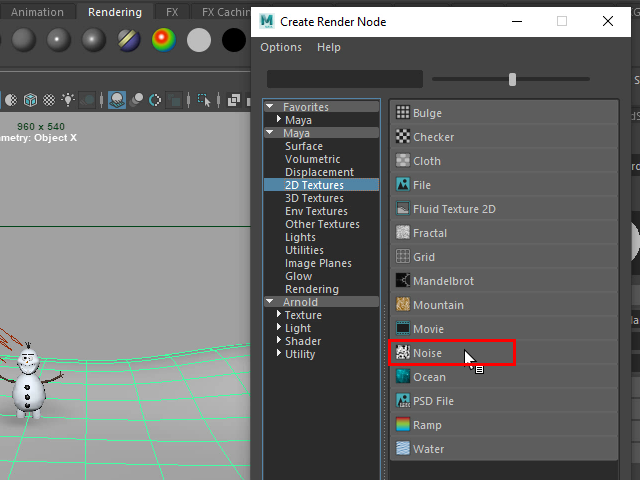Click the rainbow-colored ramp shader shelf icon
This screenshot has height=480, width=640.
coord(163,40)
